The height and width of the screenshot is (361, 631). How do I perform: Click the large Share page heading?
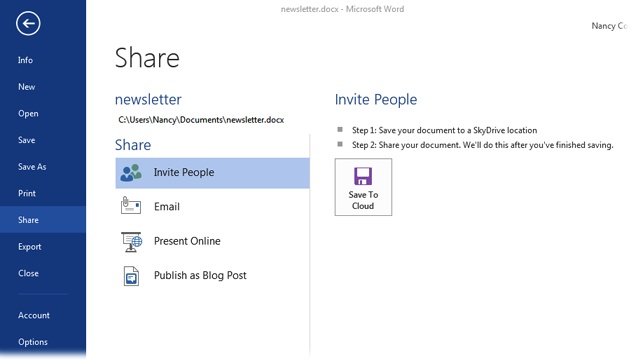[147, 58]
